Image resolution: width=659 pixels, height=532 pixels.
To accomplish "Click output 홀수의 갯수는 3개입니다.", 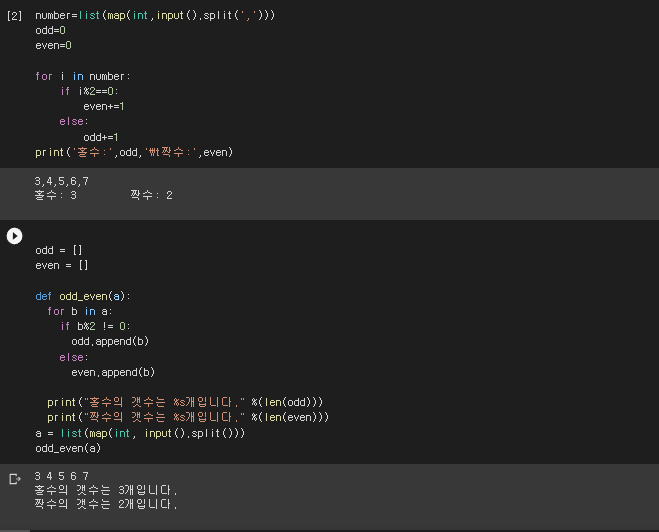I will coord(106,490).
